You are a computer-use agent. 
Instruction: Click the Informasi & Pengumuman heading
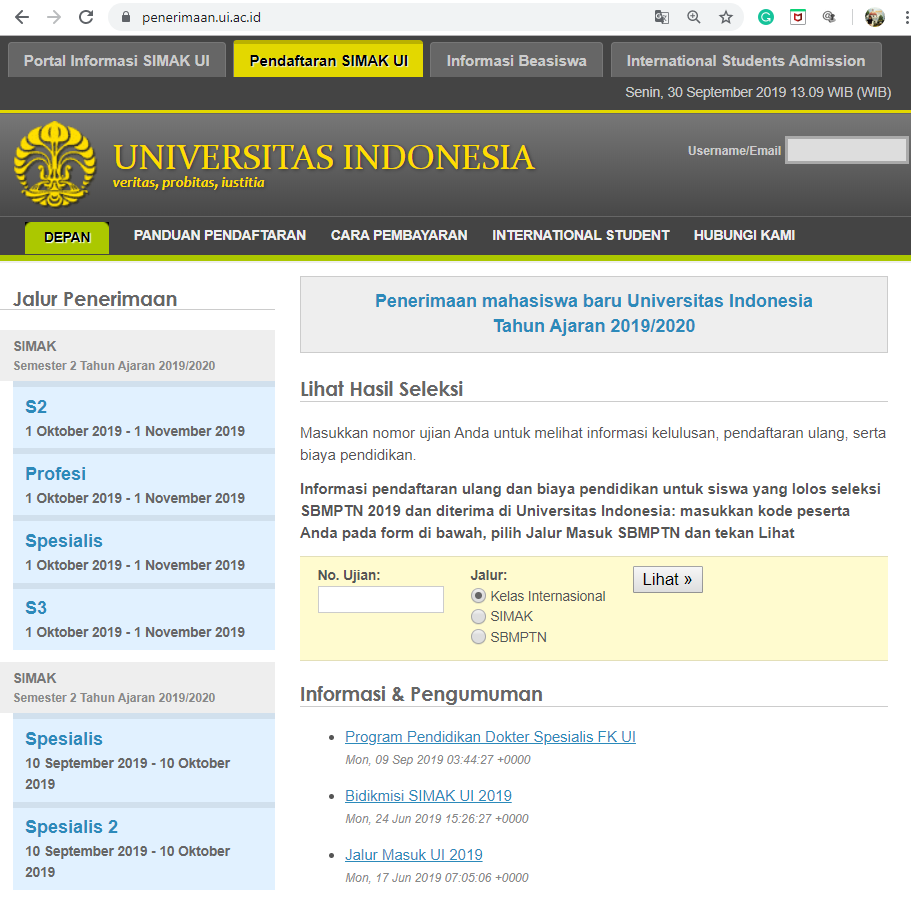421,694
